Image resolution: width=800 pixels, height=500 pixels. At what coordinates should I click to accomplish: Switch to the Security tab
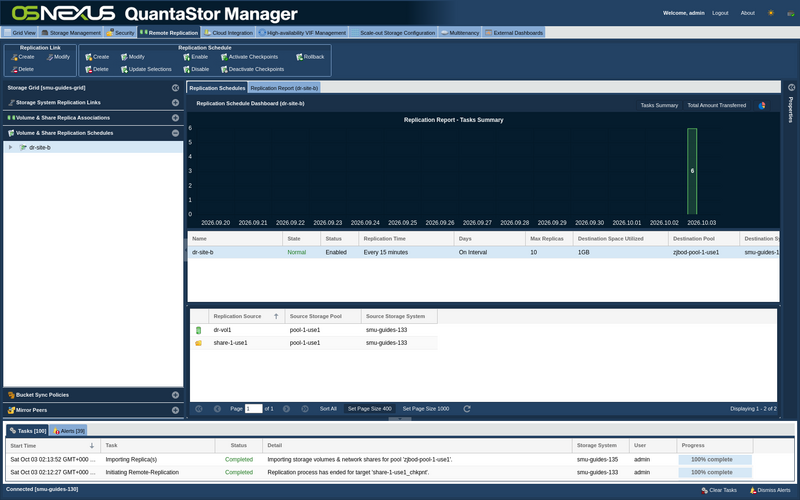120,32
